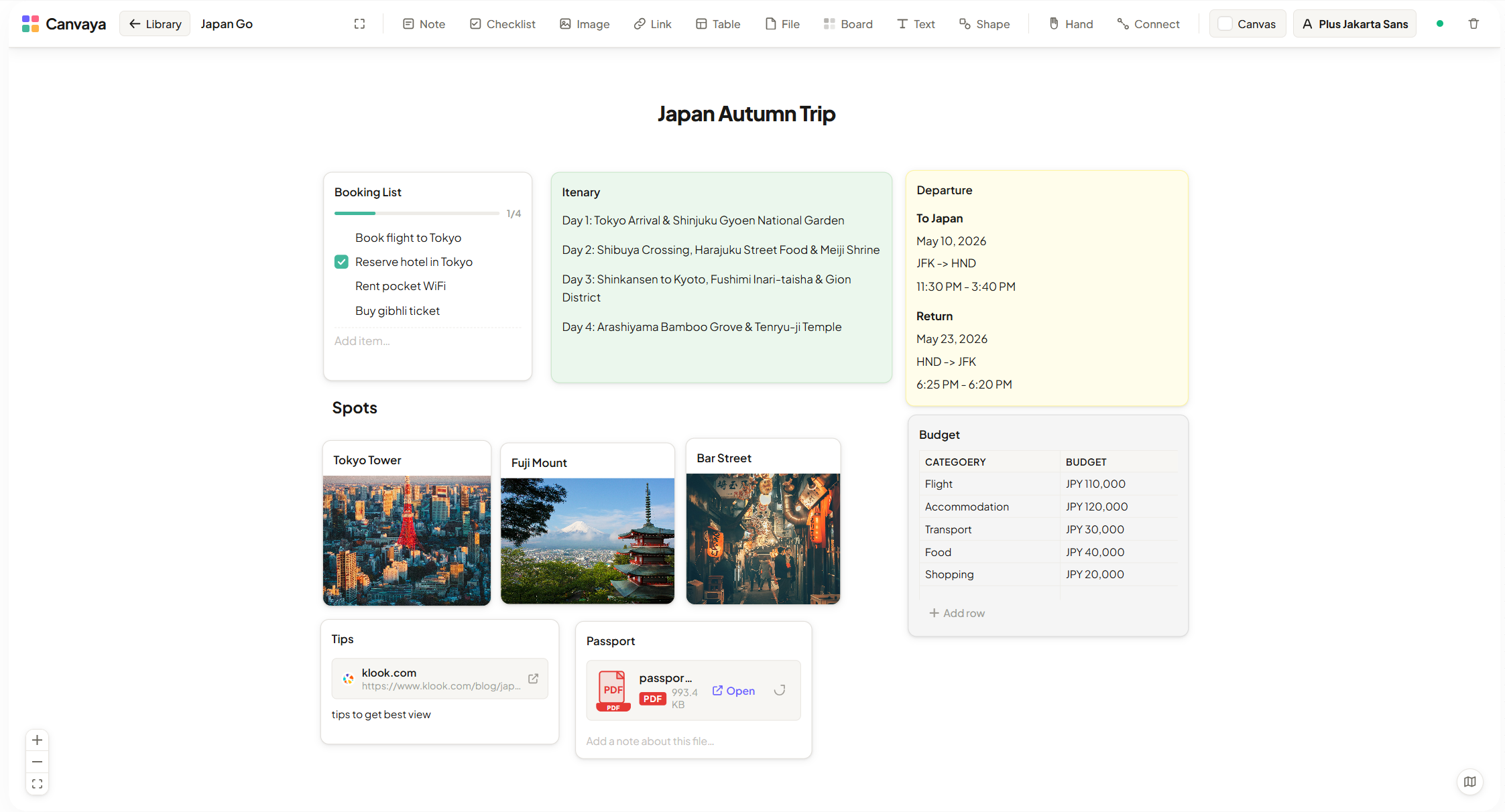Select the Day 4 Arashiyama Bamboo Grove line

point(702,327)
